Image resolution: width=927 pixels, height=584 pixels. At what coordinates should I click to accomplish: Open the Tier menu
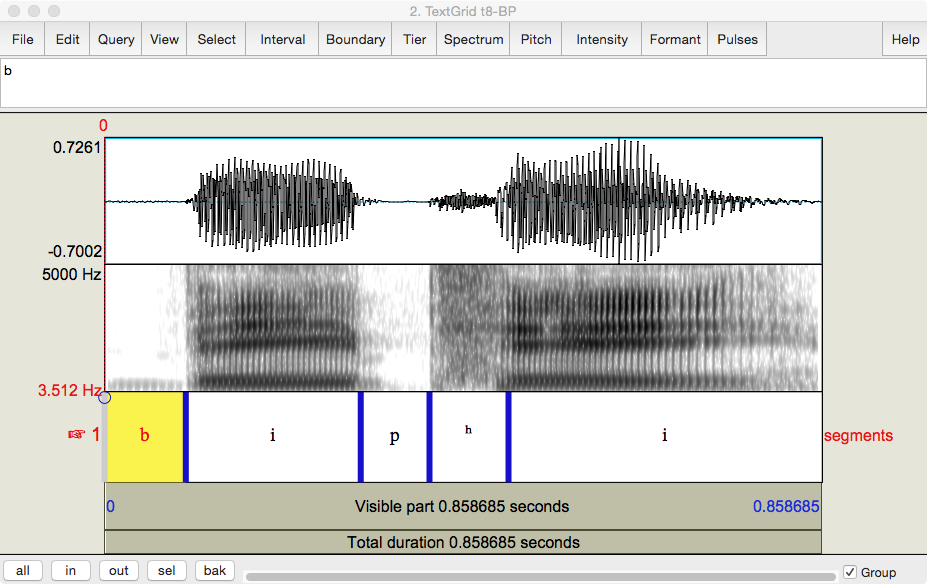point(414,39)
